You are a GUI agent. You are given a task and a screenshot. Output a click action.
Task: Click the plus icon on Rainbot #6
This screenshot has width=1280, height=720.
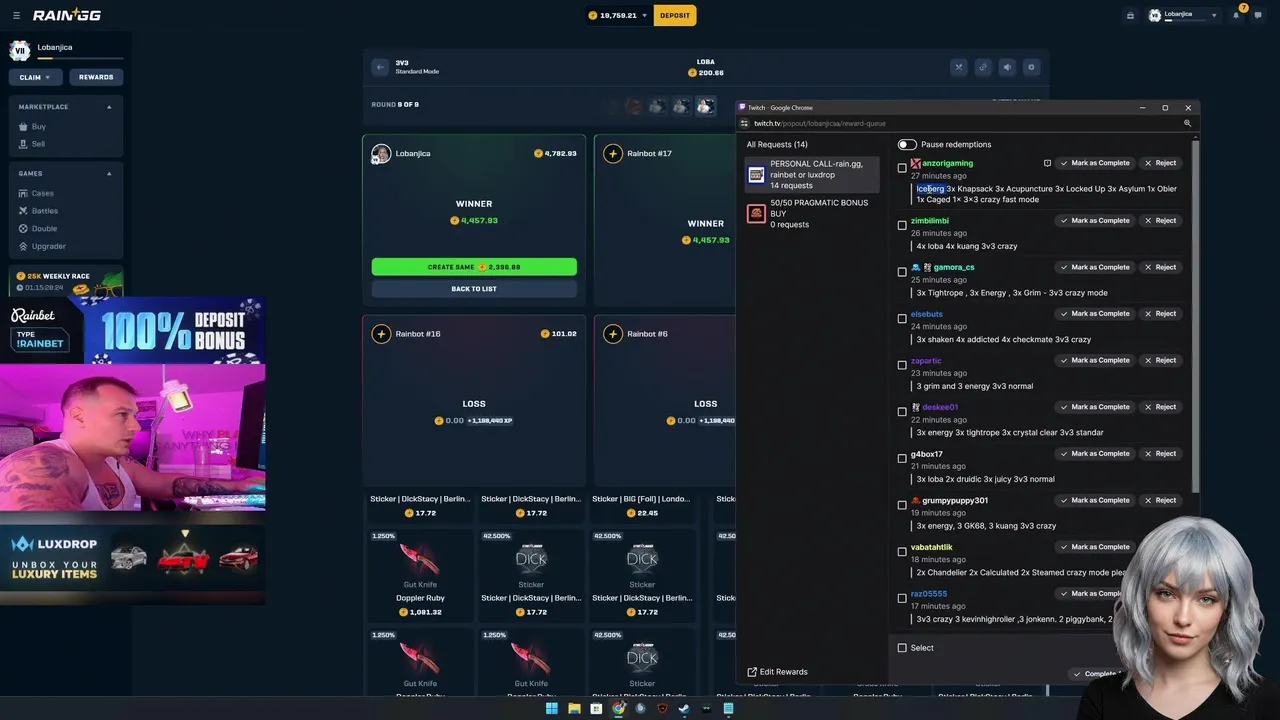coord(613,334)
